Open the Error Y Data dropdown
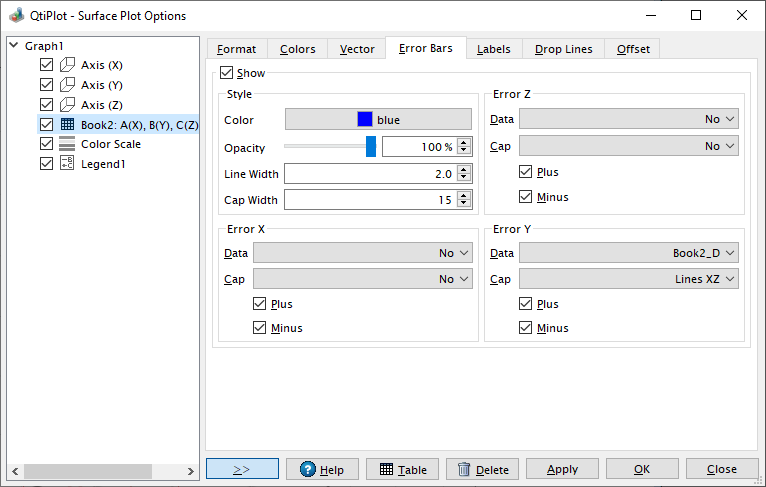 [629, 254]
